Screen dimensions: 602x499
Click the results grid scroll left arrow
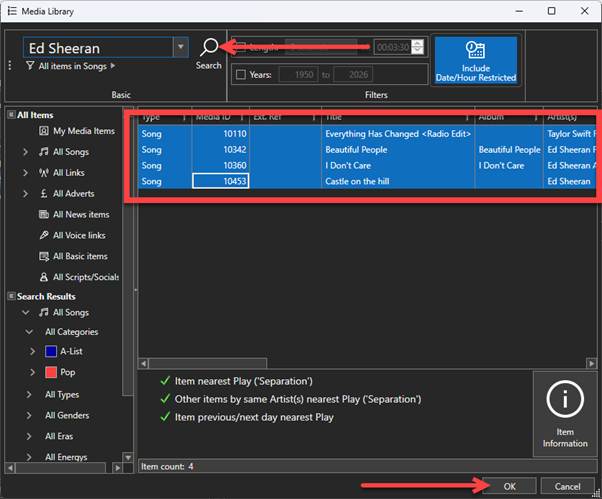click(x=144, y=363)
